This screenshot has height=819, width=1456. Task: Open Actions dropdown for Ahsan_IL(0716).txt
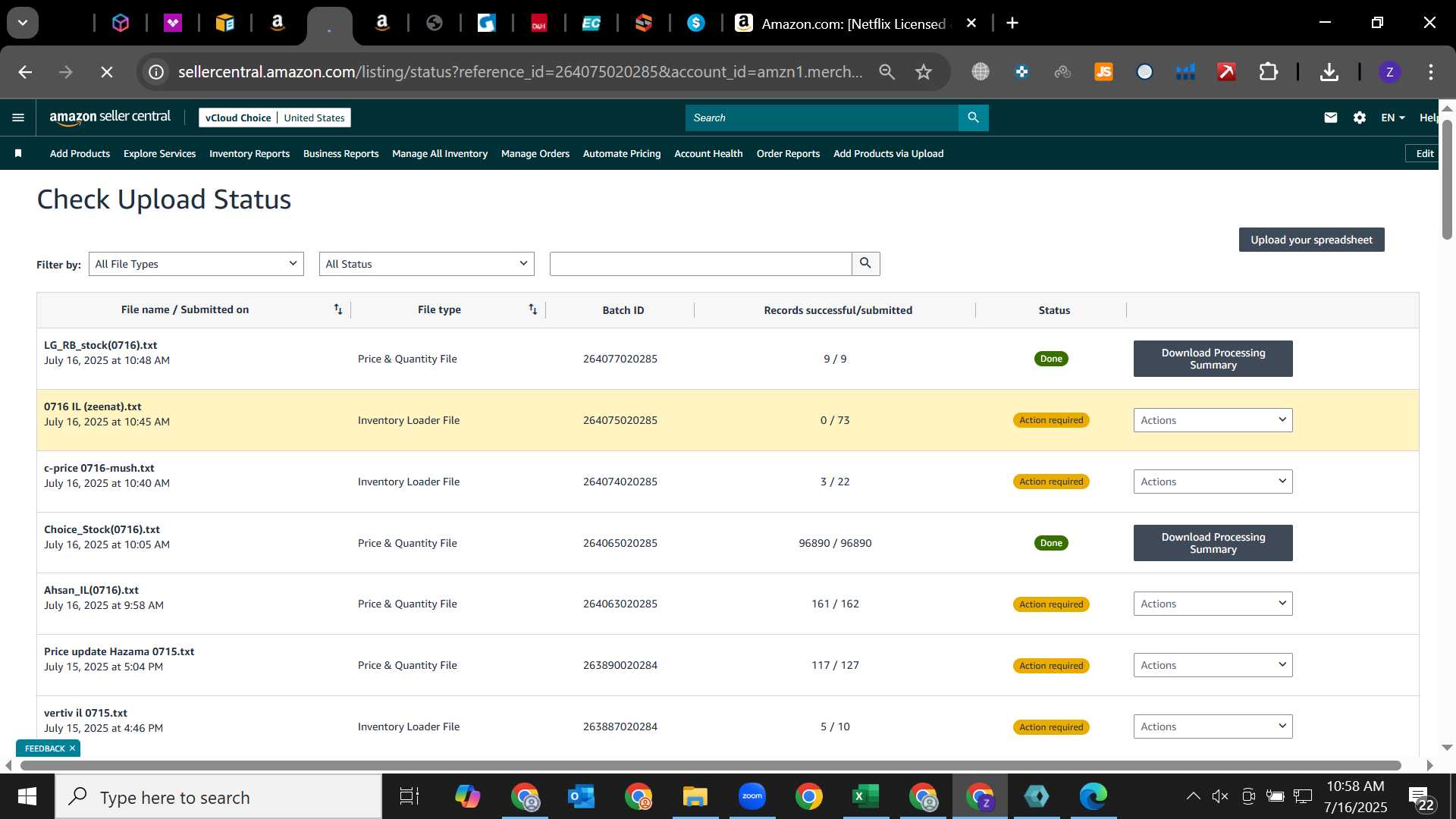pyautogui.click(x=1213, y=604)
